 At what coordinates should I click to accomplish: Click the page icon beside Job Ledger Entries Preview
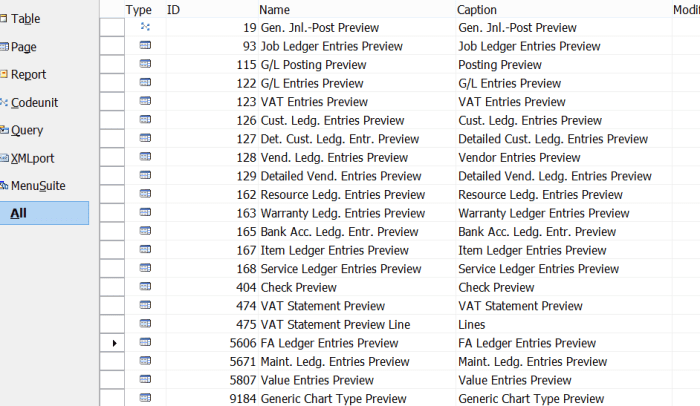coord(145,46)
